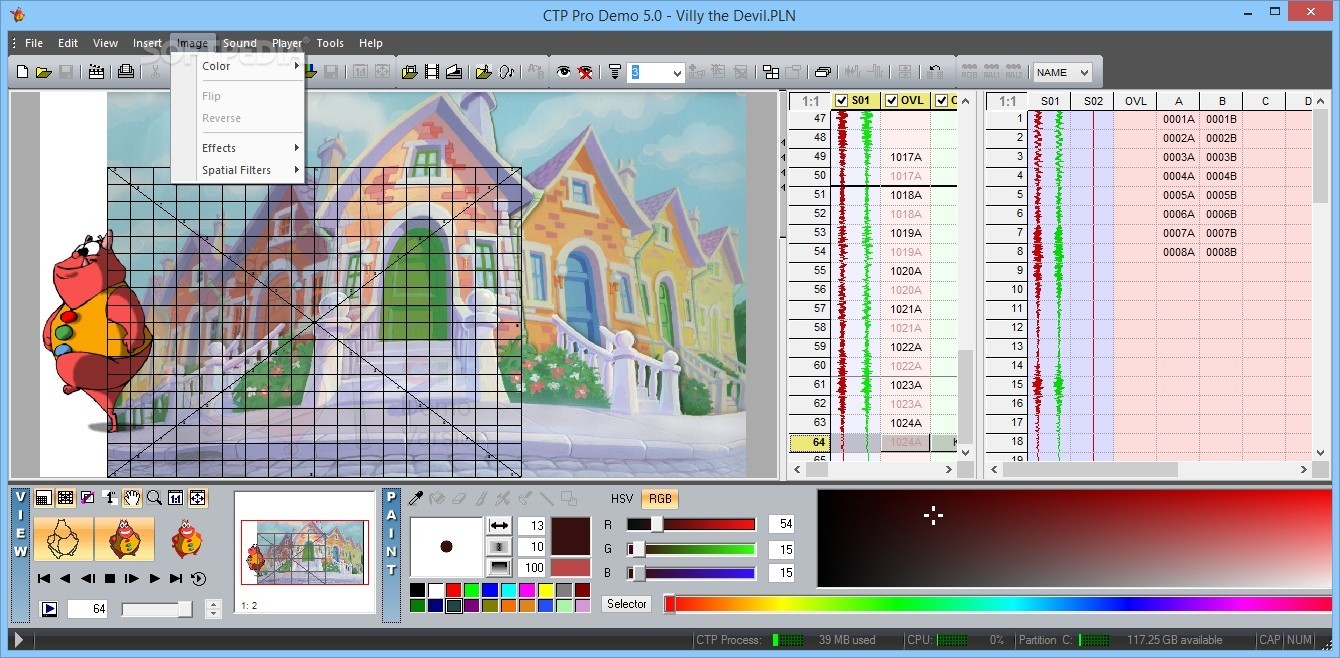Pick the eyedropper tool in Paint panel

click(x=417, y=497)
